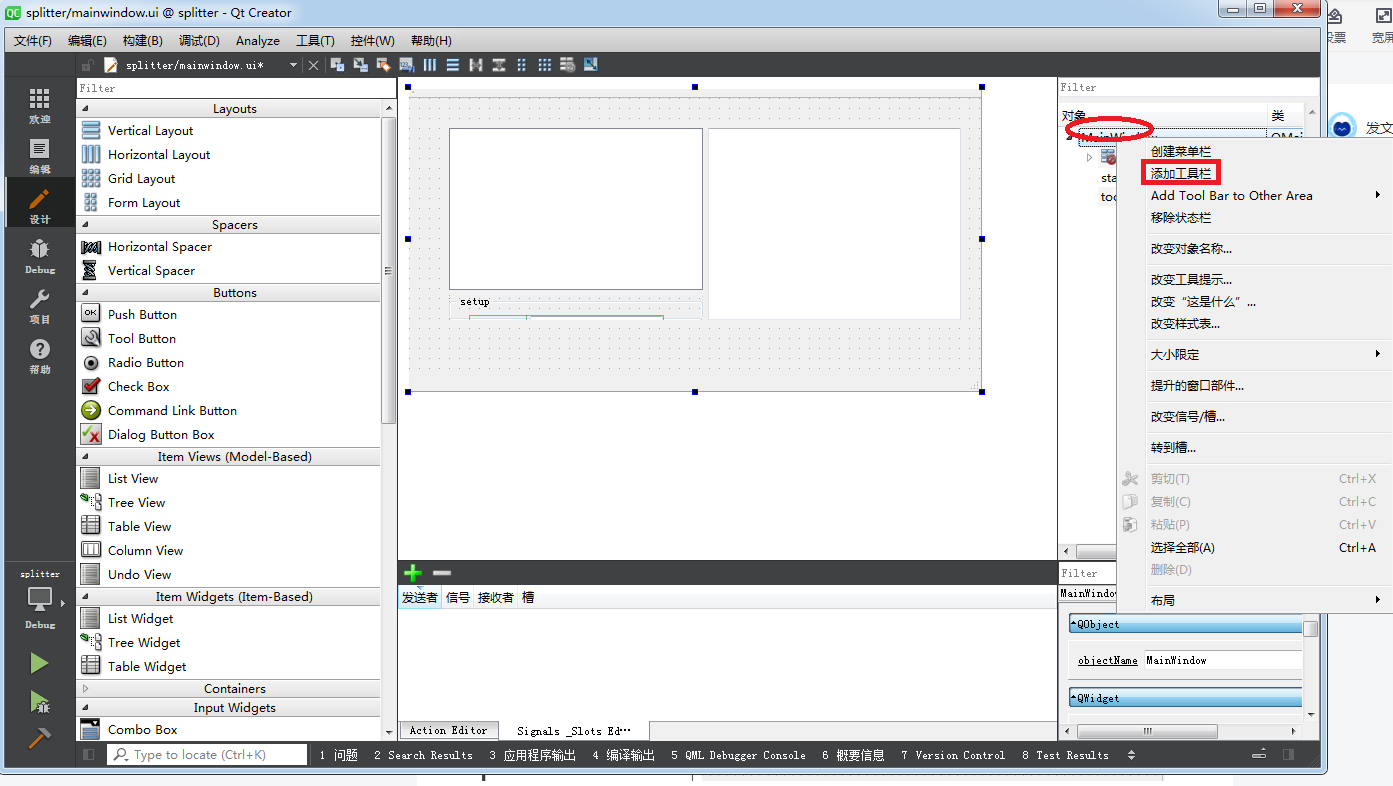Image resolution: width=1393 pixels, height=786 pixels.
Task: Switch to Design (设计) mode
Action: point(39,205)
